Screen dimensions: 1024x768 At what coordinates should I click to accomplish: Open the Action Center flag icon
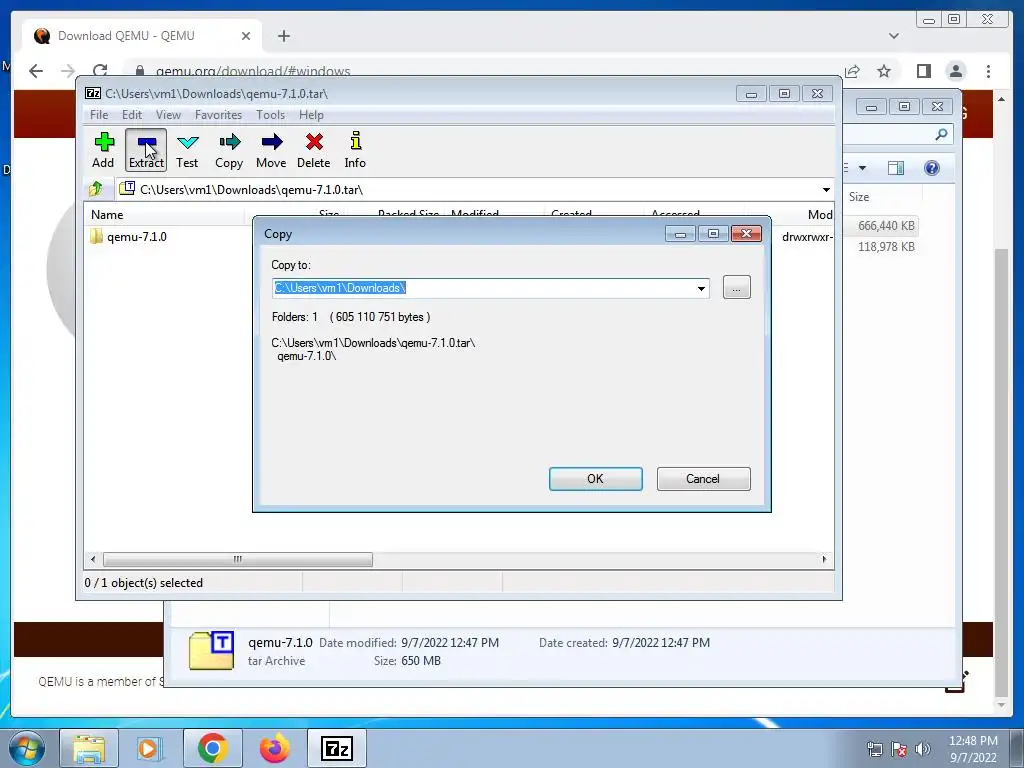[899, 749]
